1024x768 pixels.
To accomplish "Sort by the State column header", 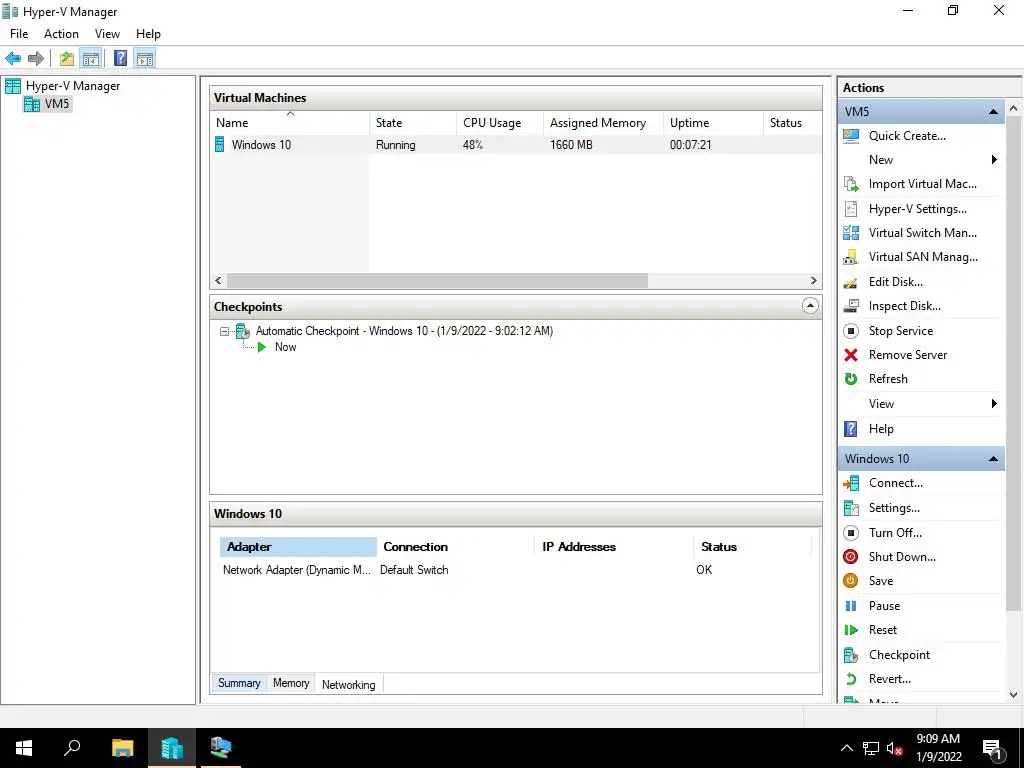I will point(413,123).
